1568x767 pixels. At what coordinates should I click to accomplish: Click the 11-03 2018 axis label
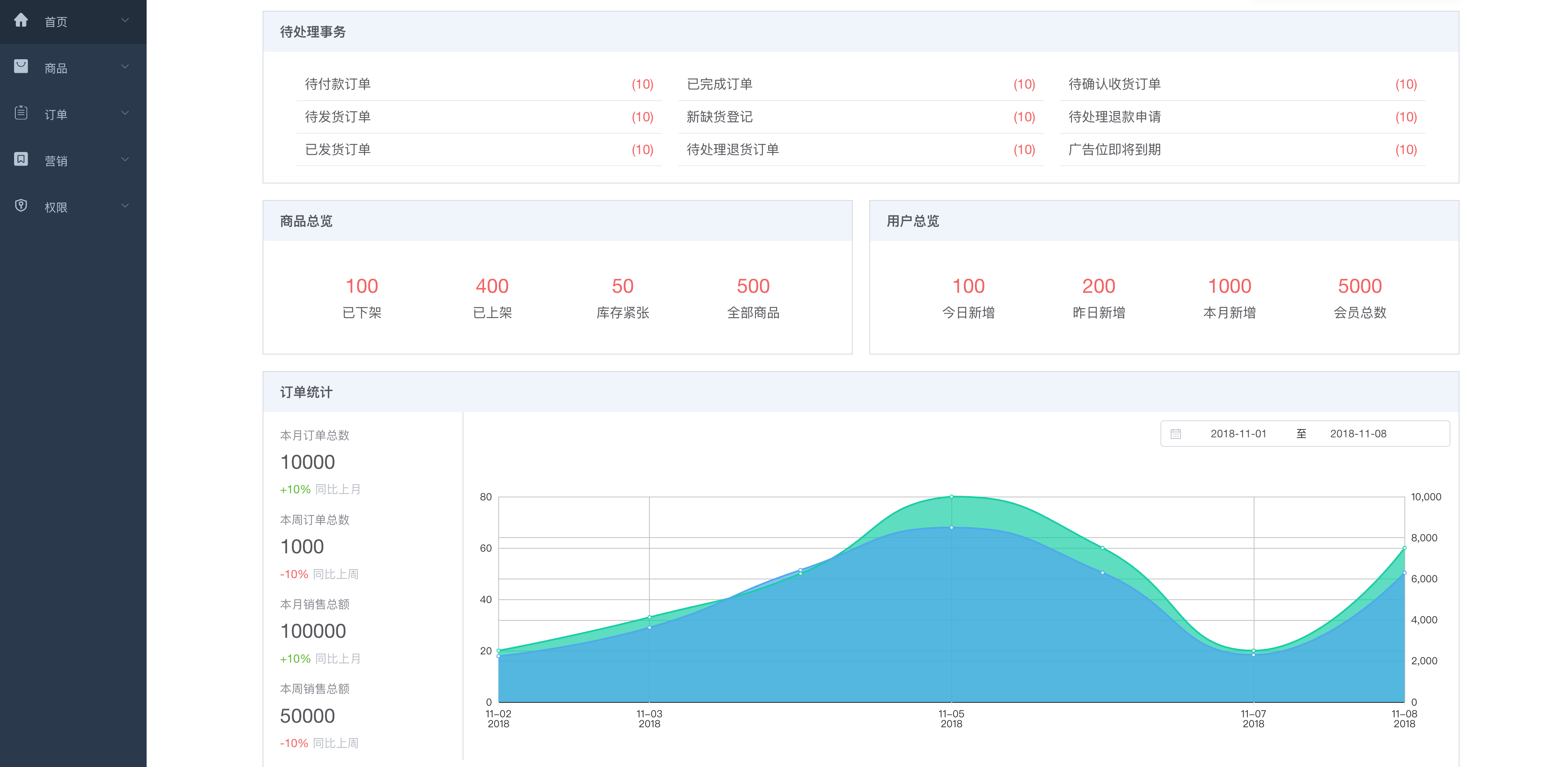tap(649, 719)
